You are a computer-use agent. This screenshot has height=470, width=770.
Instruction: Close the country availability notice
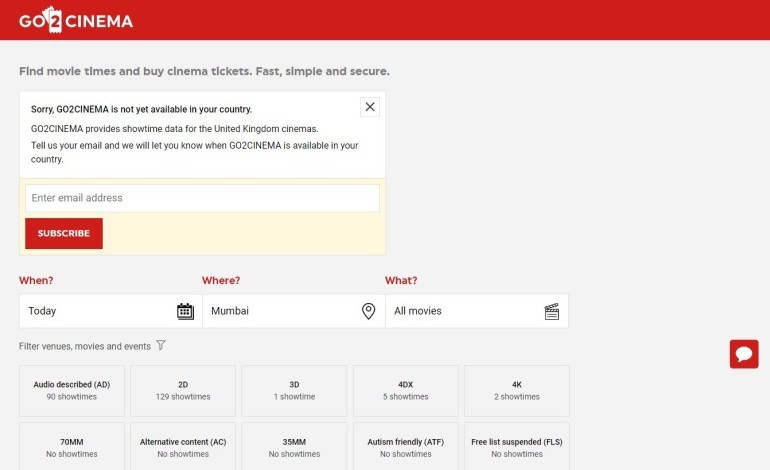point(370,107)
